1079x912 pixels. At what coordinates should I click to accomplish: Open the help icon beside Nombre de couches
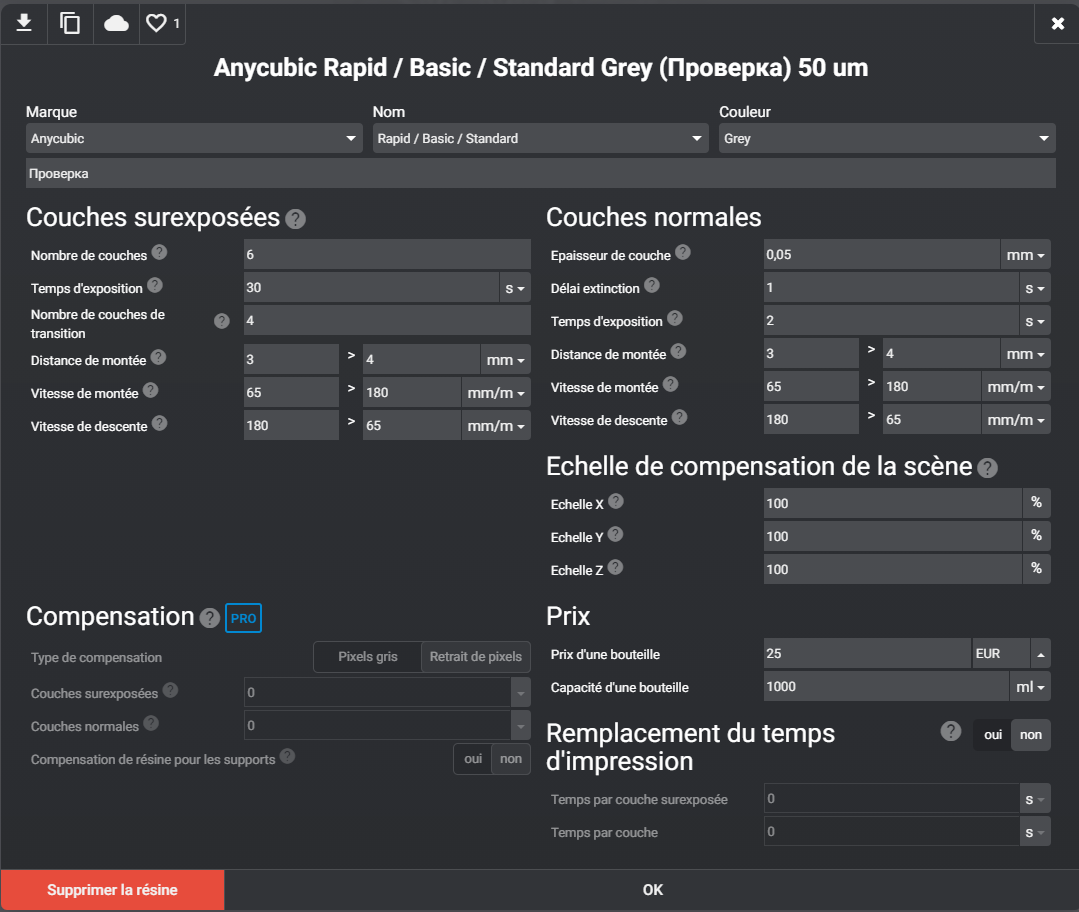[x=159, y=252]
